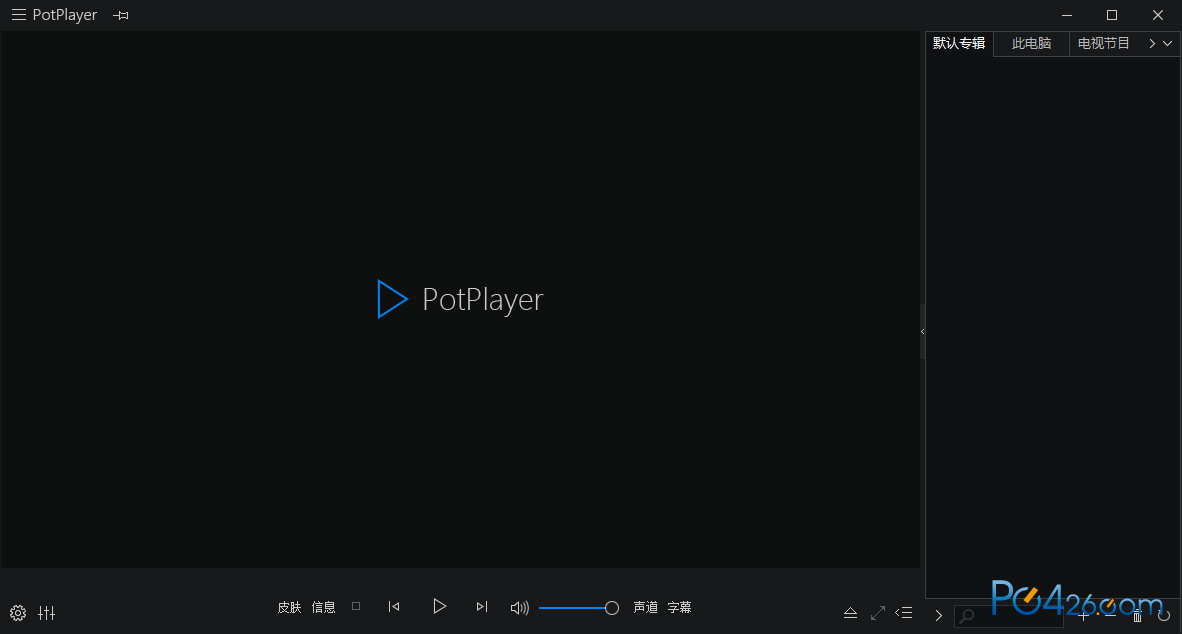Viewport: 1182px width, 634px height.
Task: Click the 皮肤 skin button
Action: [289, 608]
